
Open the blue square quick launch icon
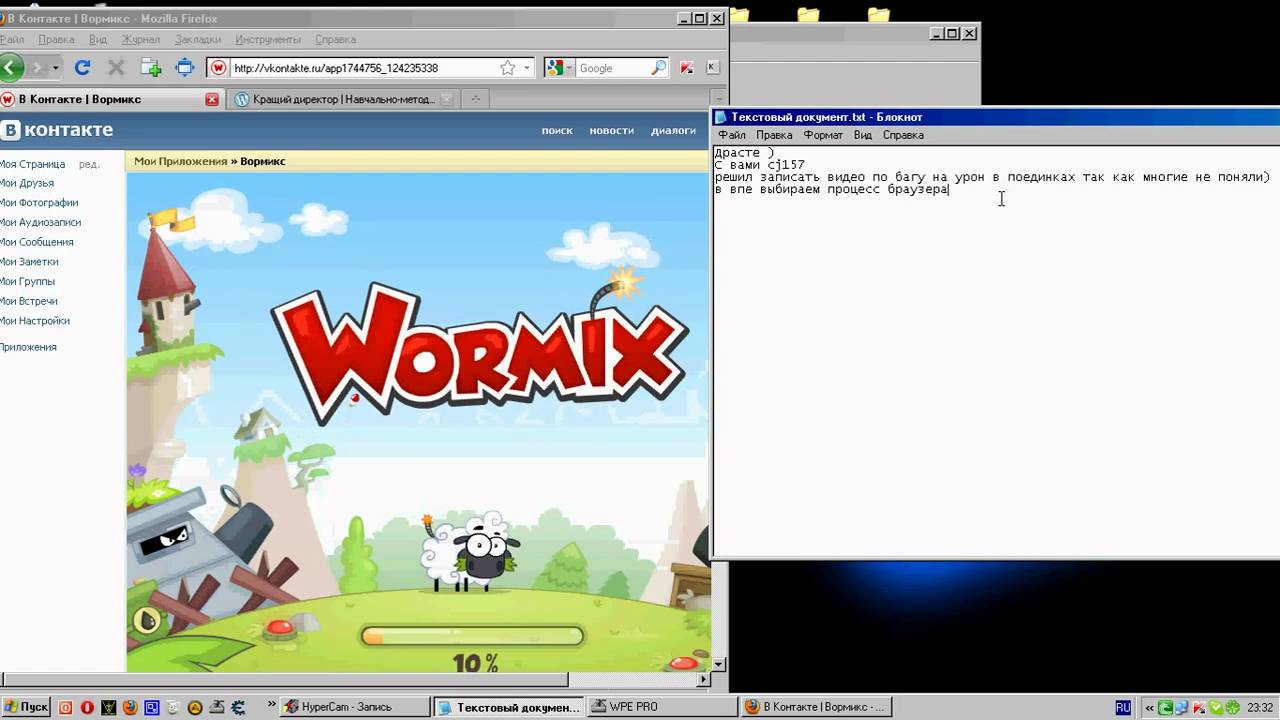152,707
